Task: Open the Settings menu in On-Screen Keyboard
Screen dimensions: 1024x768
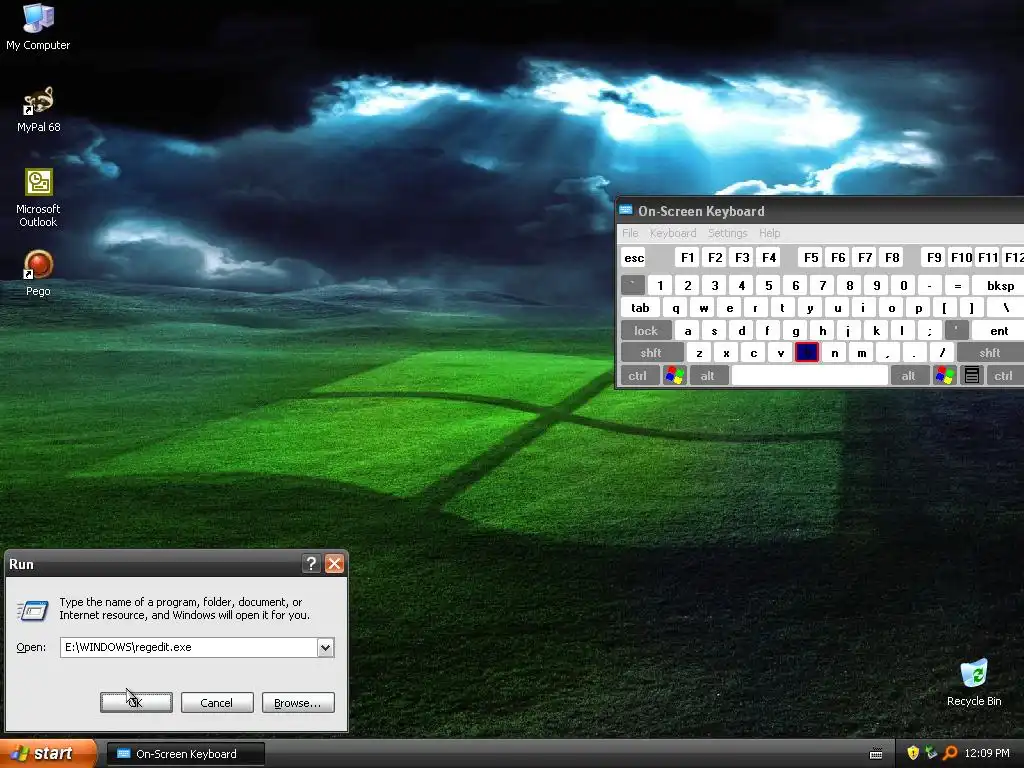Action: click(x=728, y=233)
